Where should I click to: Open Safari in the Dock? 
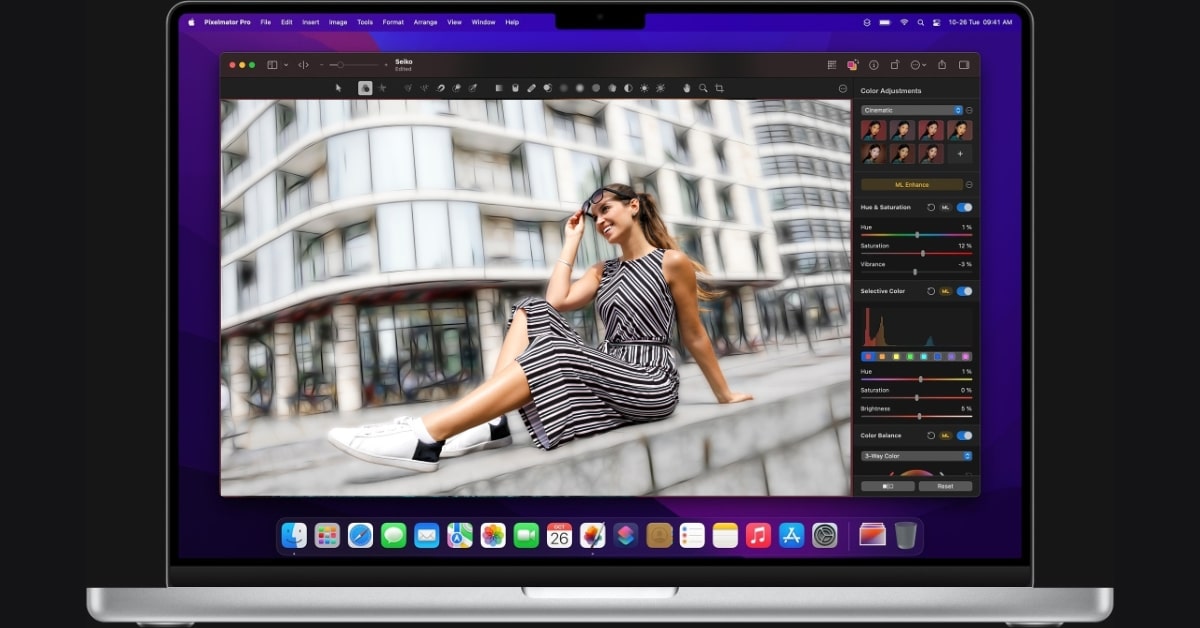tap(360, 535)
